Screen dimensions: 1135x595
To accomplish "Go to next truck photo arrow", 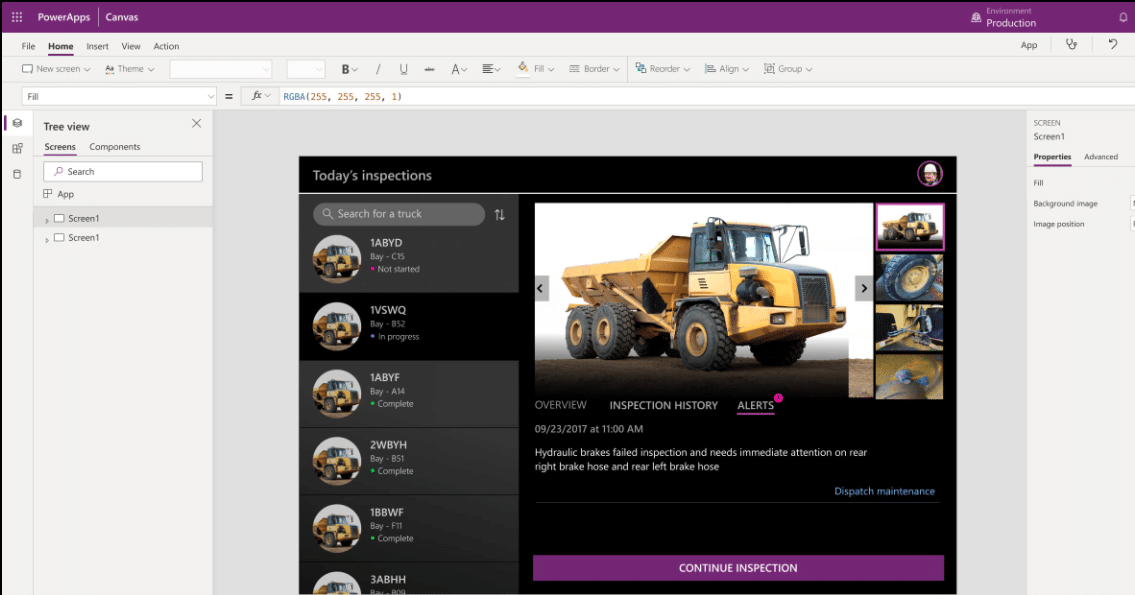I will tap(864, 288).
